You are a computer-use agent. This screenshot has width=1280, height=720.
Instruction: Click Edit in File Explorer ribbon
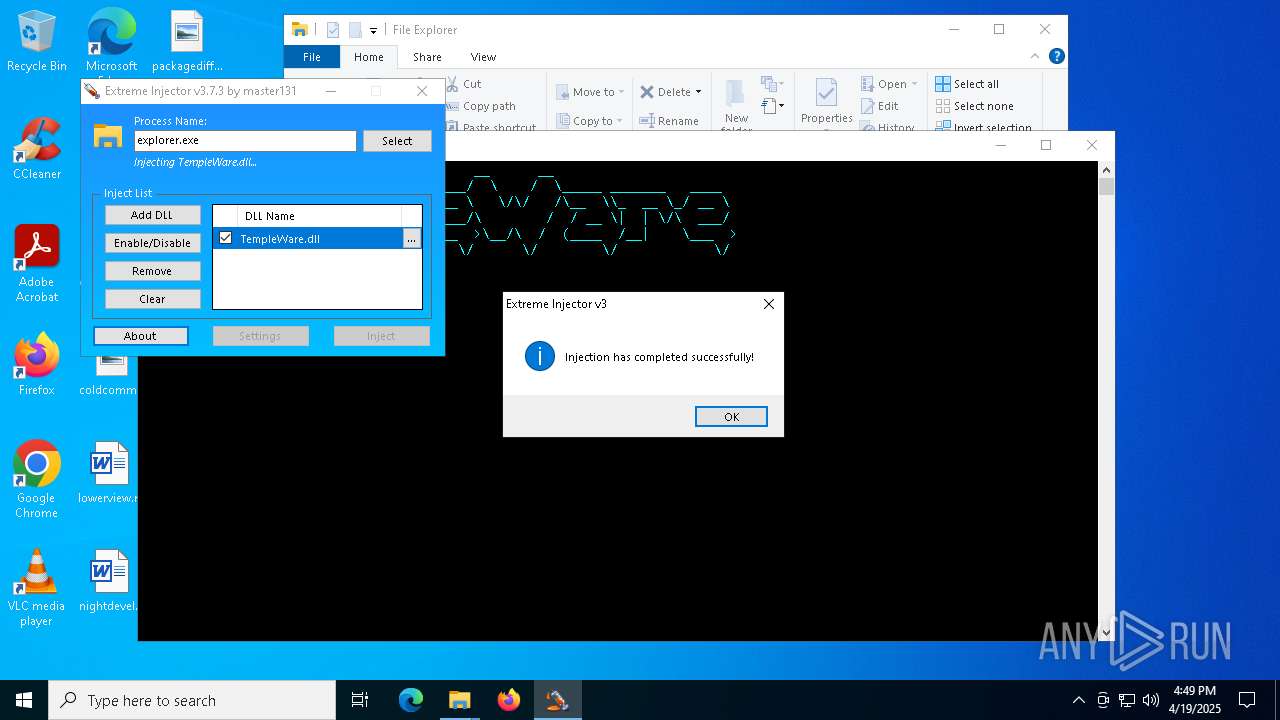[x=879, y=106]
